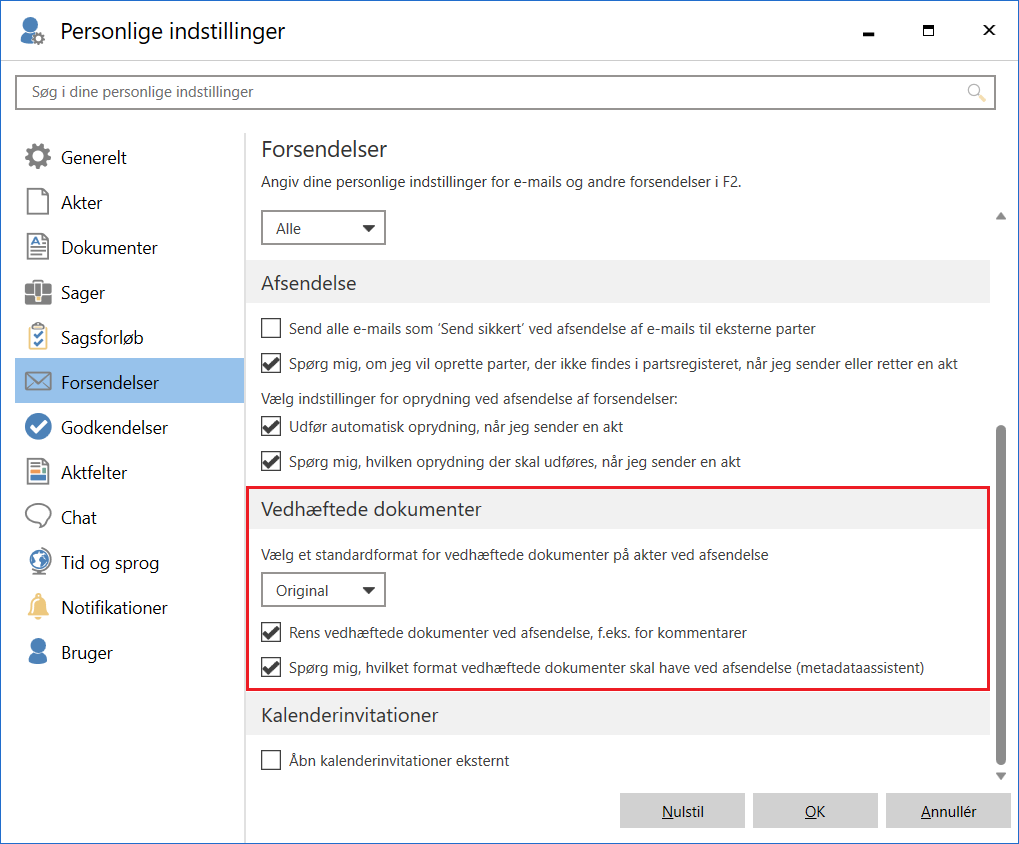Open Sagsforløb via its clipboard icon
Viewport: 1019px width, 844px height.
pyautogui.click(x=38, y=338)
